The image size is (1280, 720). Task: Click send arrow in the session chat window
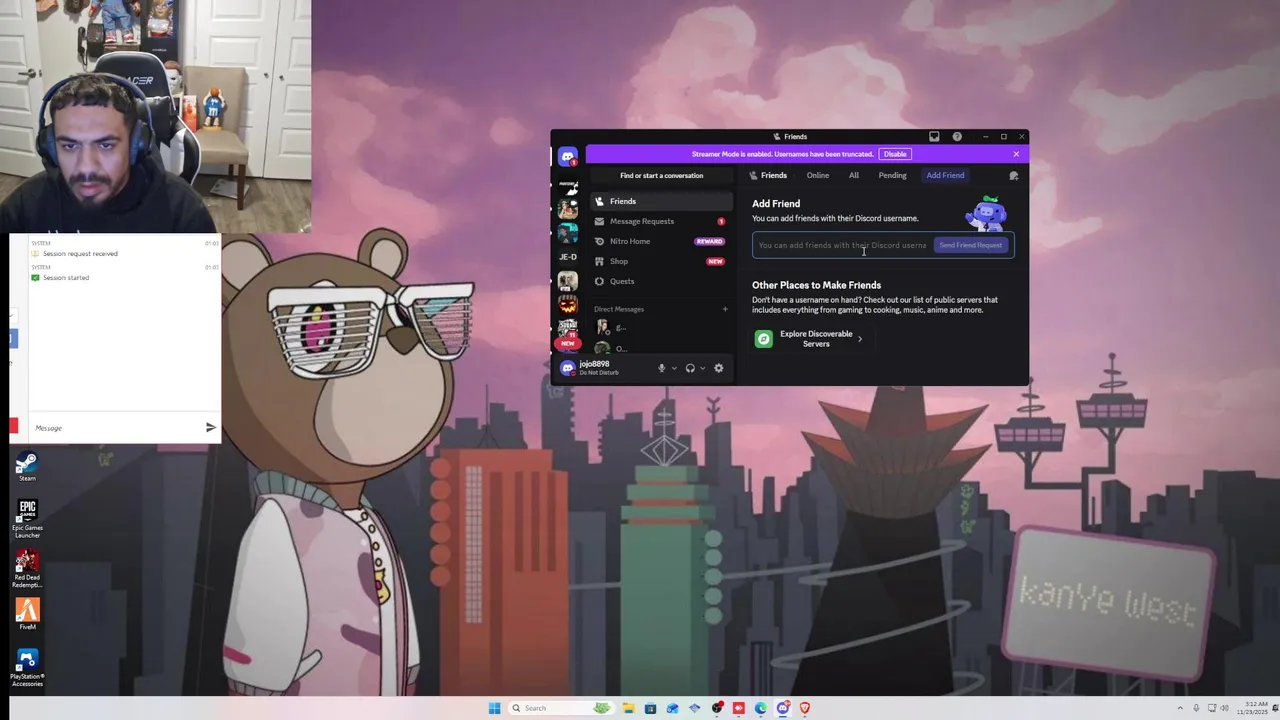tap(211, 428)
